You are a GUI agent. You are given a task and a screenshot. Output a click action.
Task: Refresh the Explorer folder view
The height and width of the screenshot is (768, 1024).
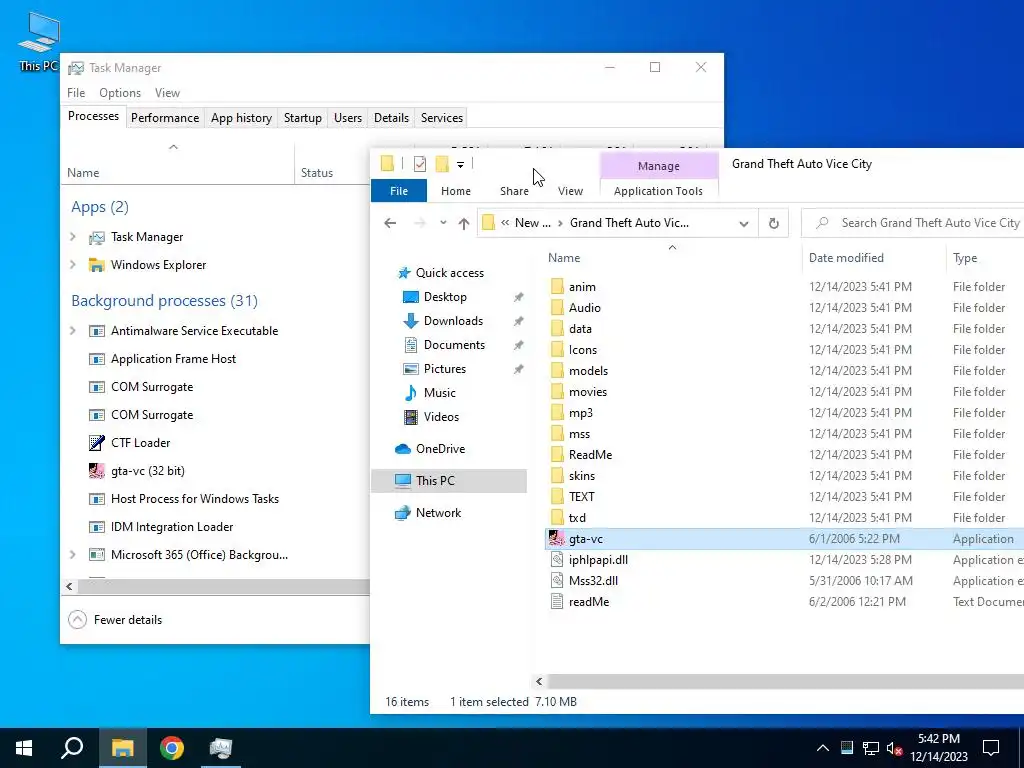[x=773, y=223]
